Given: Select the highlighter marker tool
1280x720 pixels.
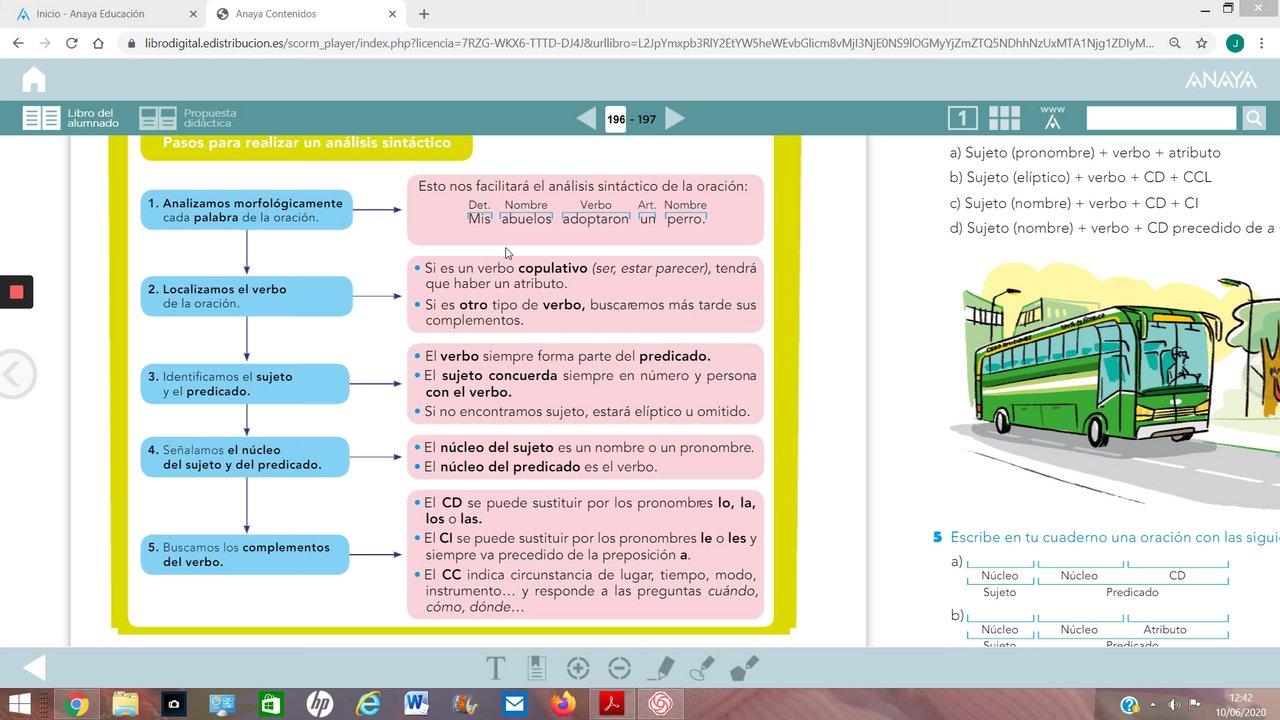Looking at the screenshot, I should 703,668.
